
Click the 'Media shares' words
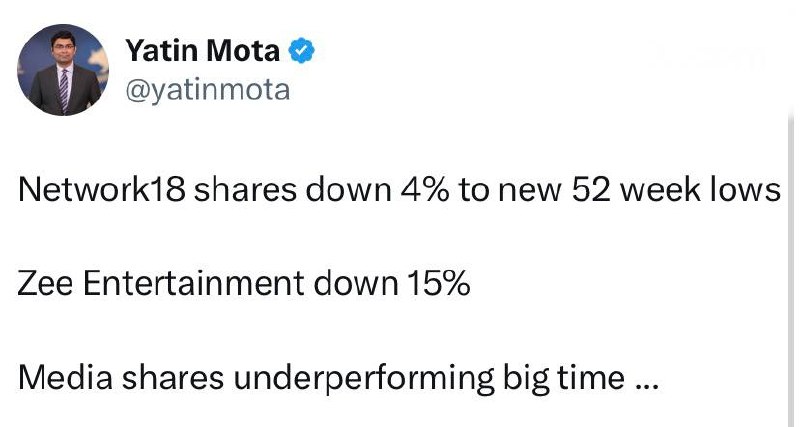(121, 378)
